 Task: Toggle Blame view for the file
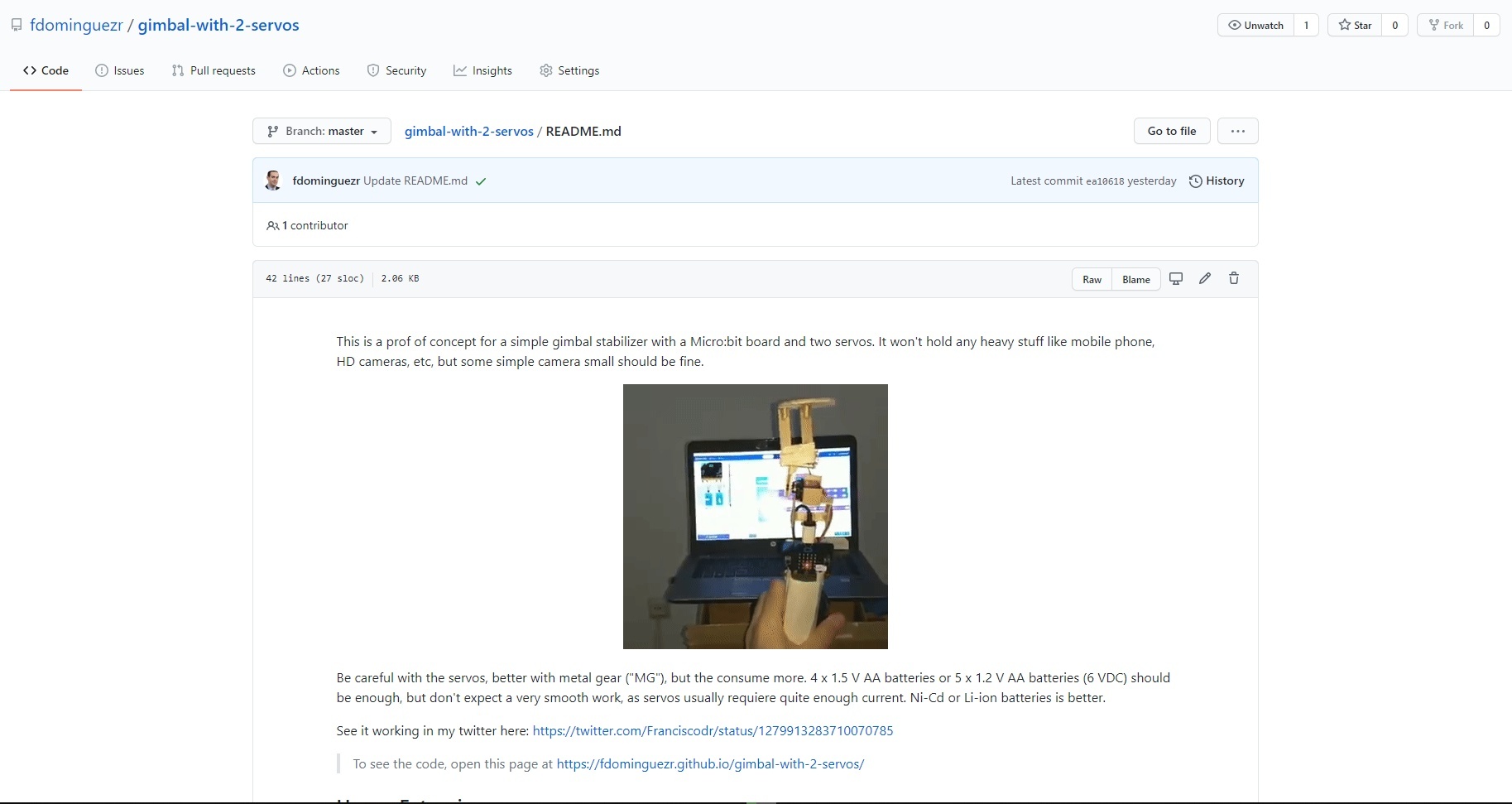1135,279
